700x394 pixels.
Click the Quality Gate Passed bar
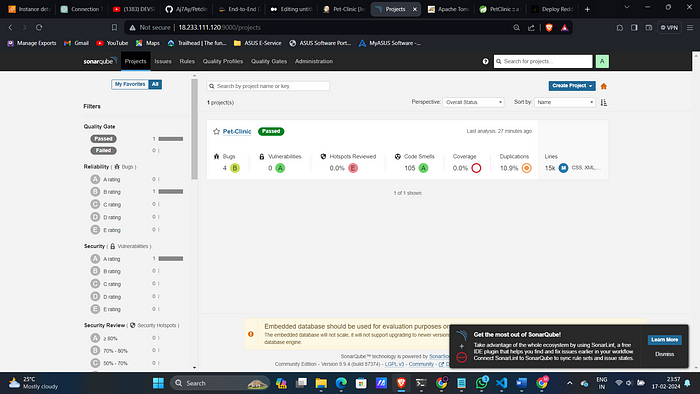point(171,139)
